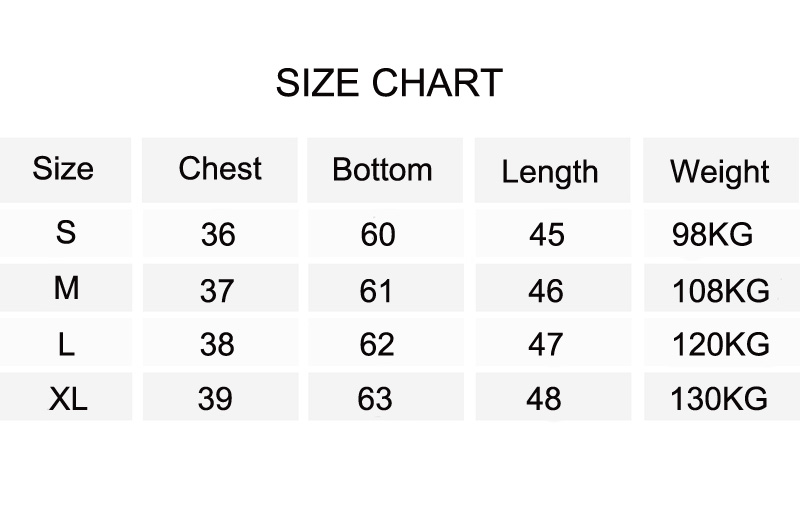Select the Chest column header

[220, 168]
